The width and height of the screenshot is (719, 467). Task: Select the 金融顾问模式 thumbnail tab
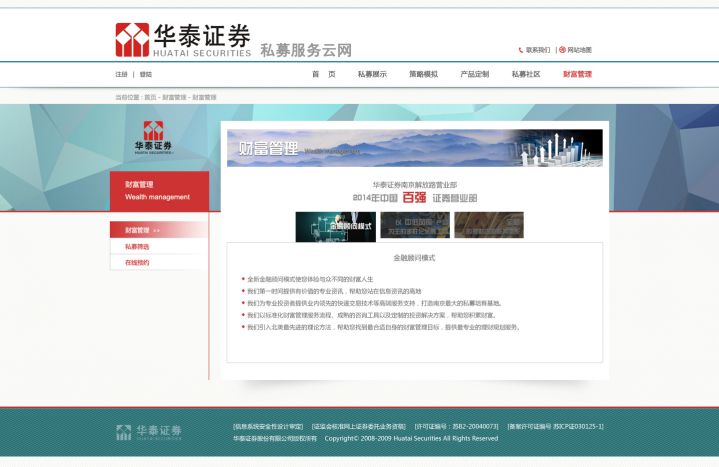pyautogui.click(x=336, y=227)
